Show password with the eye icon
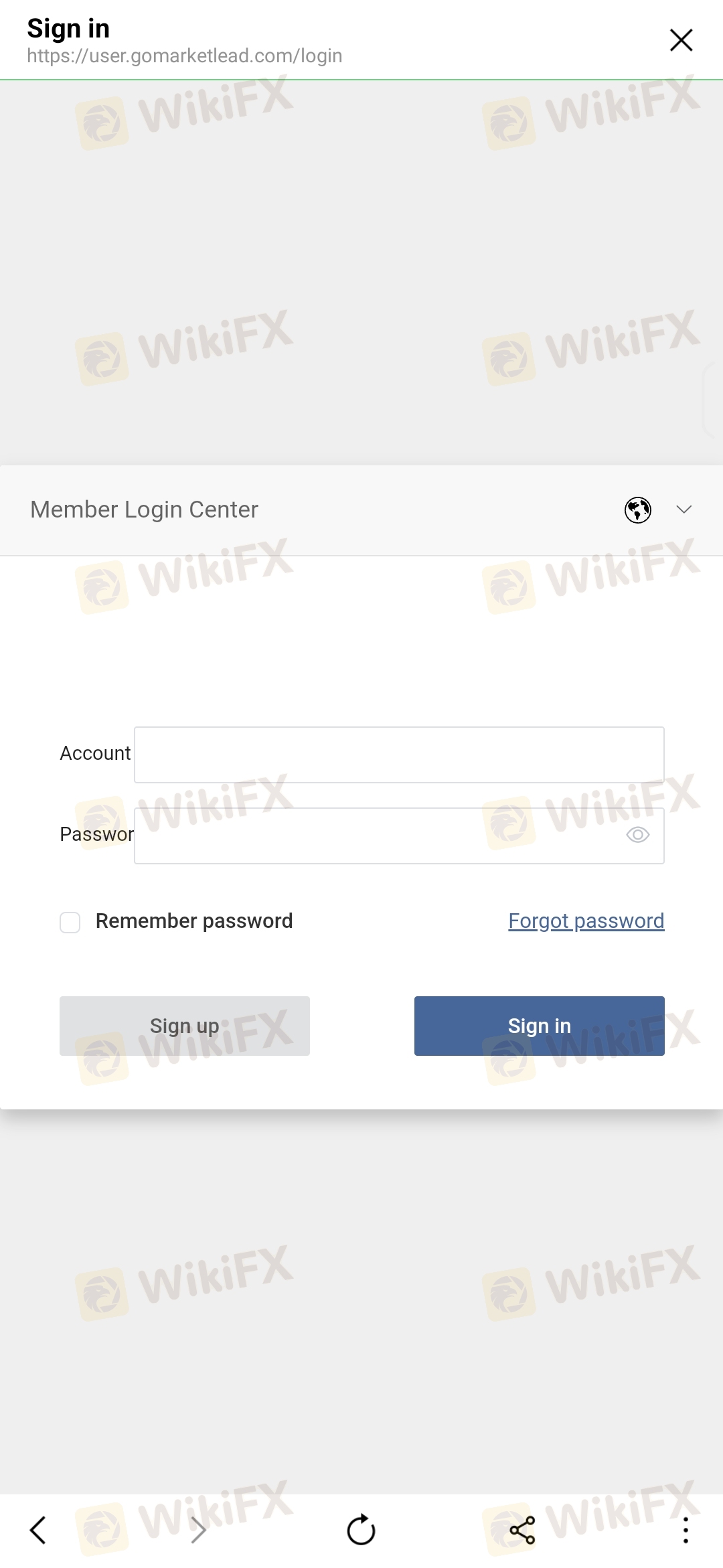This screenshot has width=723, height=1568. point(637,835)
